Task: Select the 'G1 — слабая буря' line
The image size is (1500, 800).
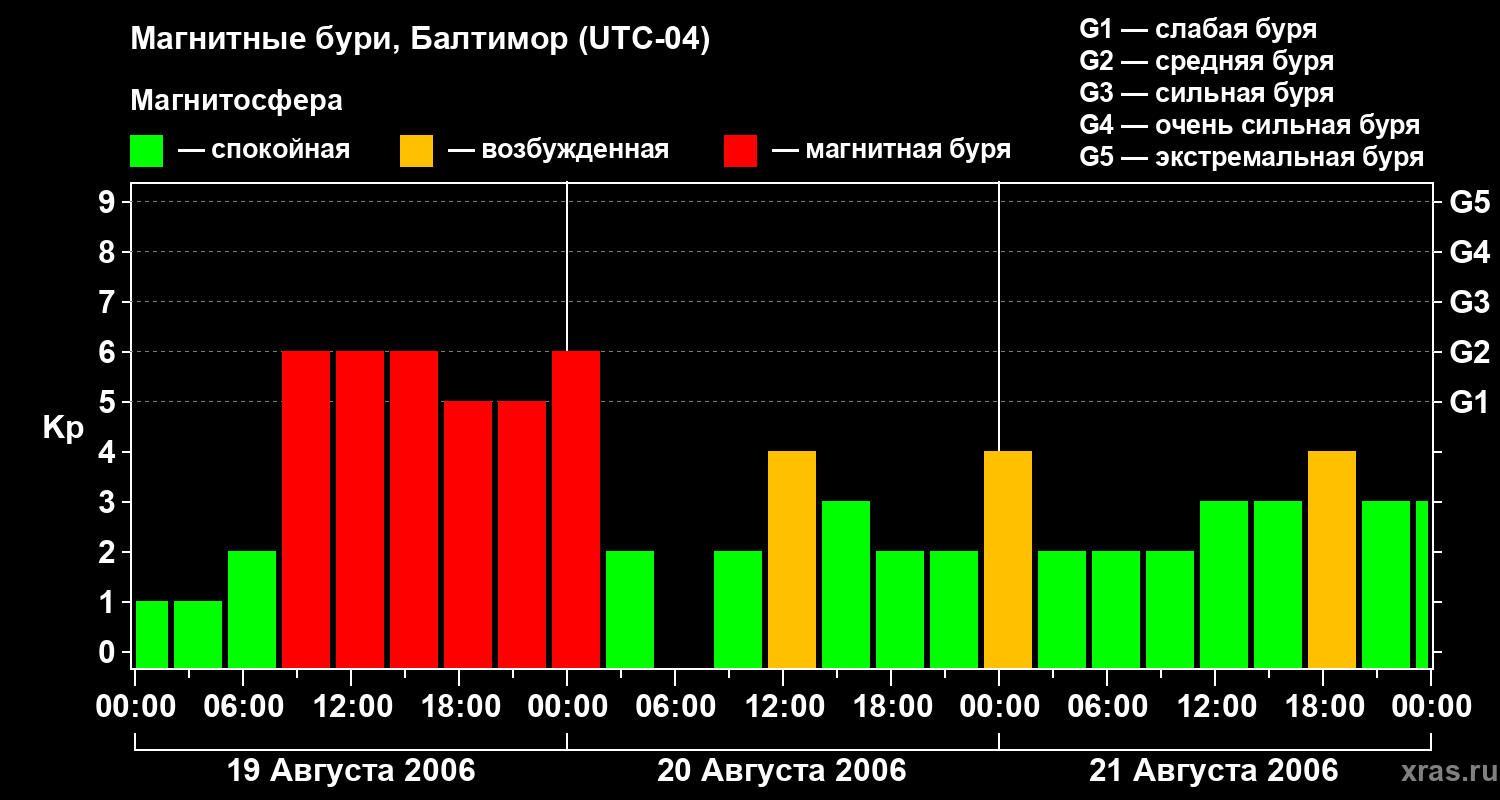Action: [x=1198, y=29]
